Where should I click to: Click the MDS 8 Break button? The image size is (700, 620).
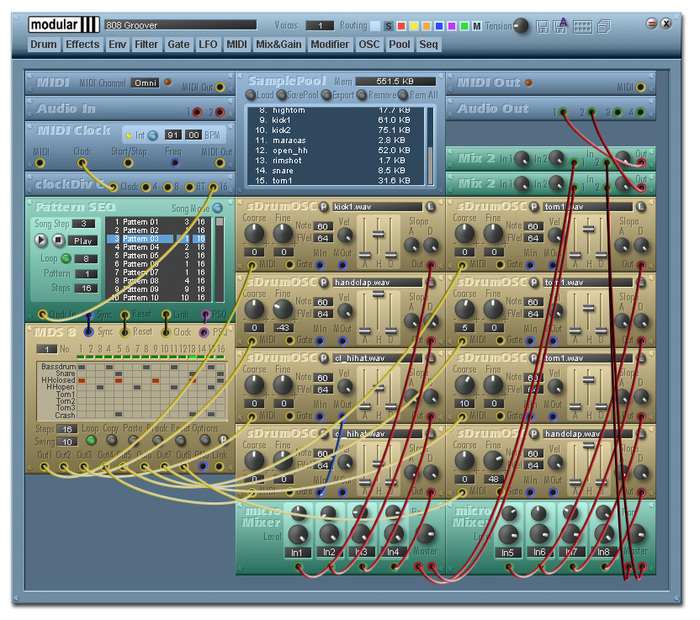[157, 440]
